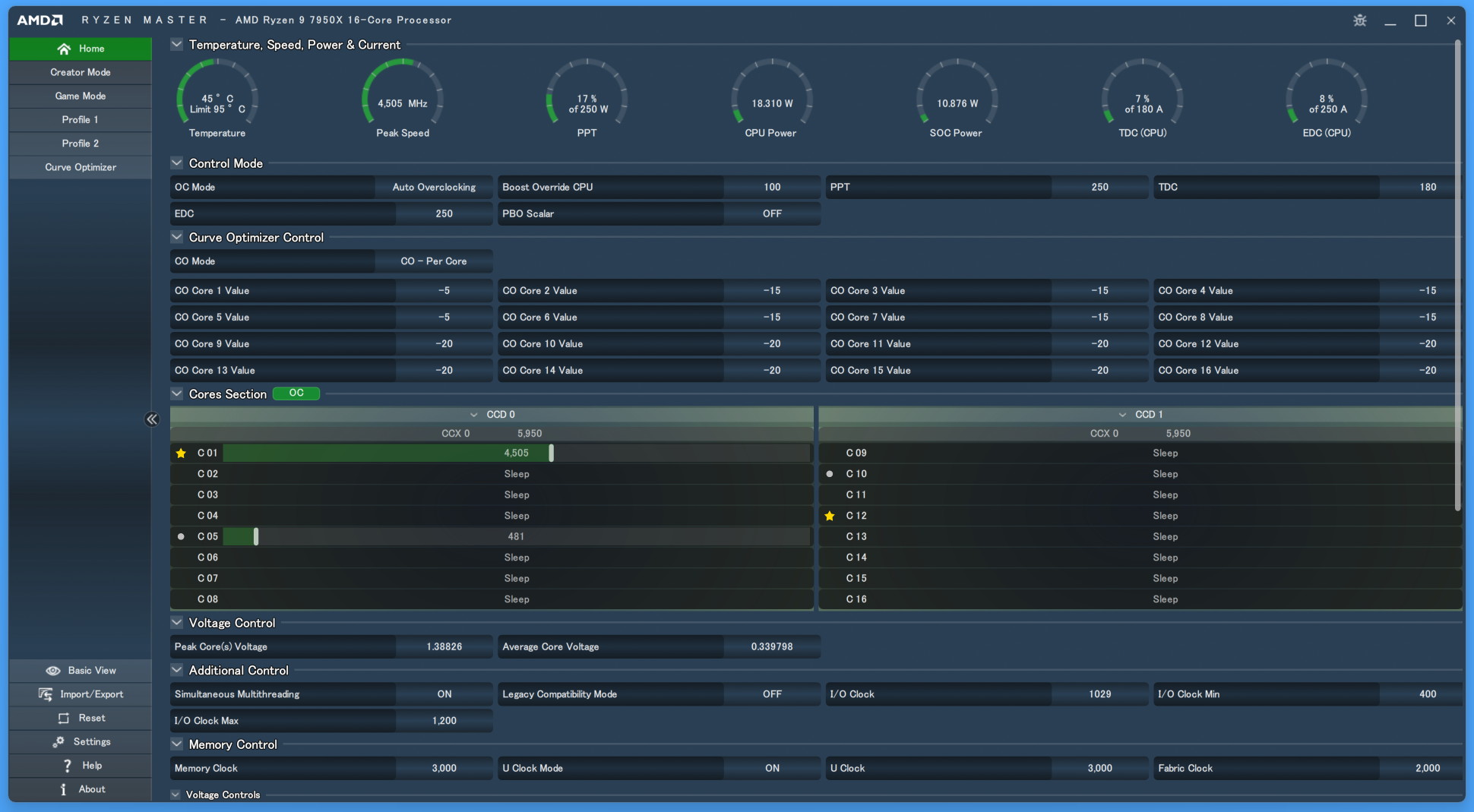1474x812 pixels.
Task: Click the Basic View eye icon
Action: click(x=53, y=671)
